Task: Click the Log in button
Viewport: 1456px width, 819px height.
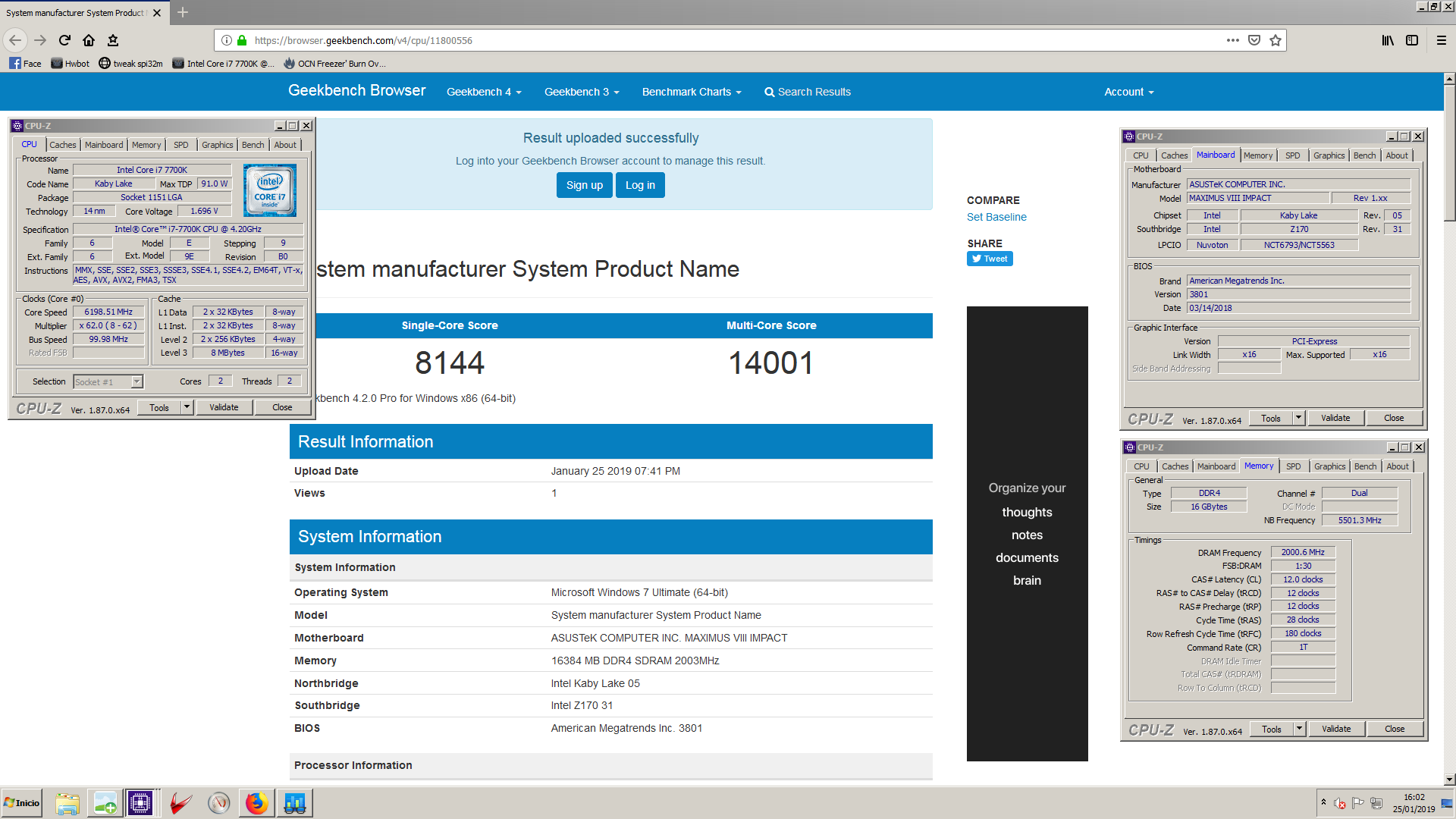Action: (x=640, y=185)
